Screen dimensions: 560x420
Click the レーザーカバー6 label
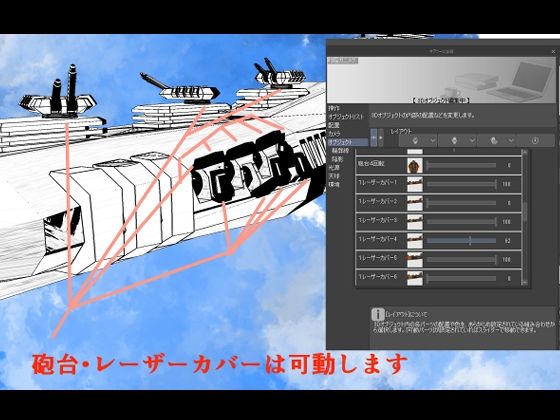point(377,277)
